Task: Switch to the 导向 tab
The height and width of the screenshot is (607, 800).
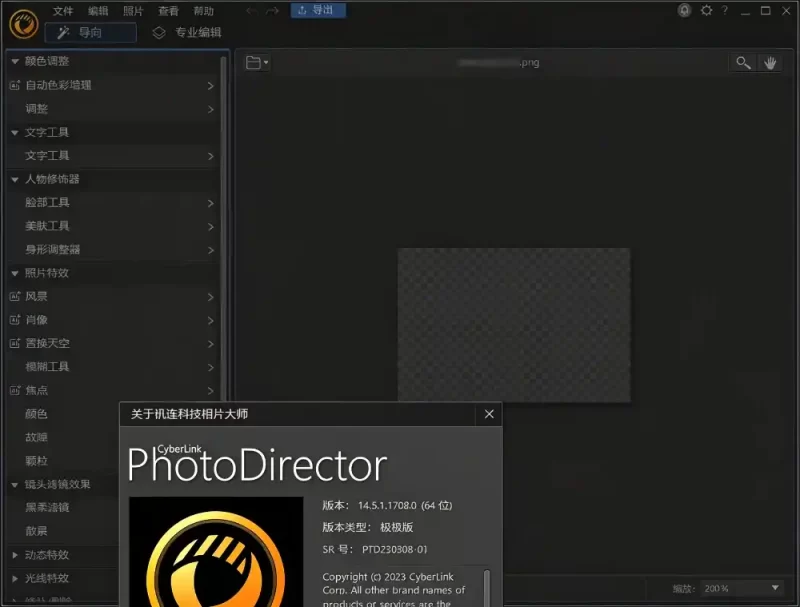Action: click(91, 33)
